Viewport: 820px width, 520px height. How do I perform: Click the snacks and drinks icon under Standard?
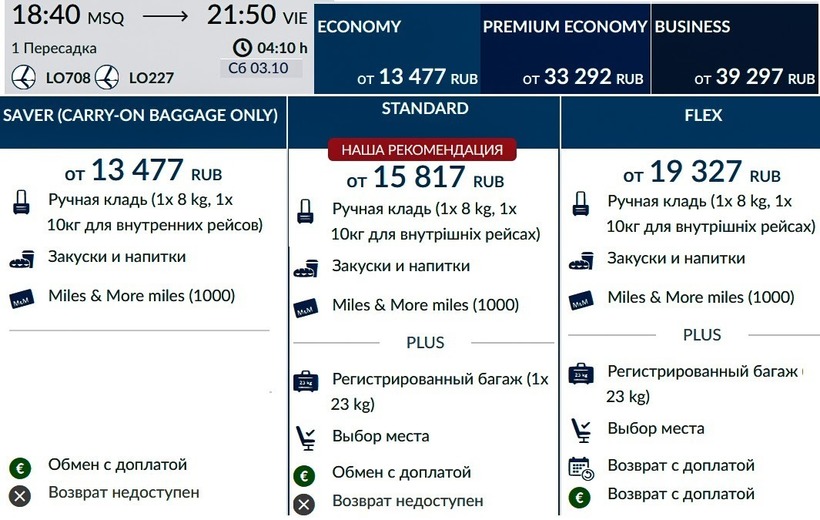click(306, 268)
